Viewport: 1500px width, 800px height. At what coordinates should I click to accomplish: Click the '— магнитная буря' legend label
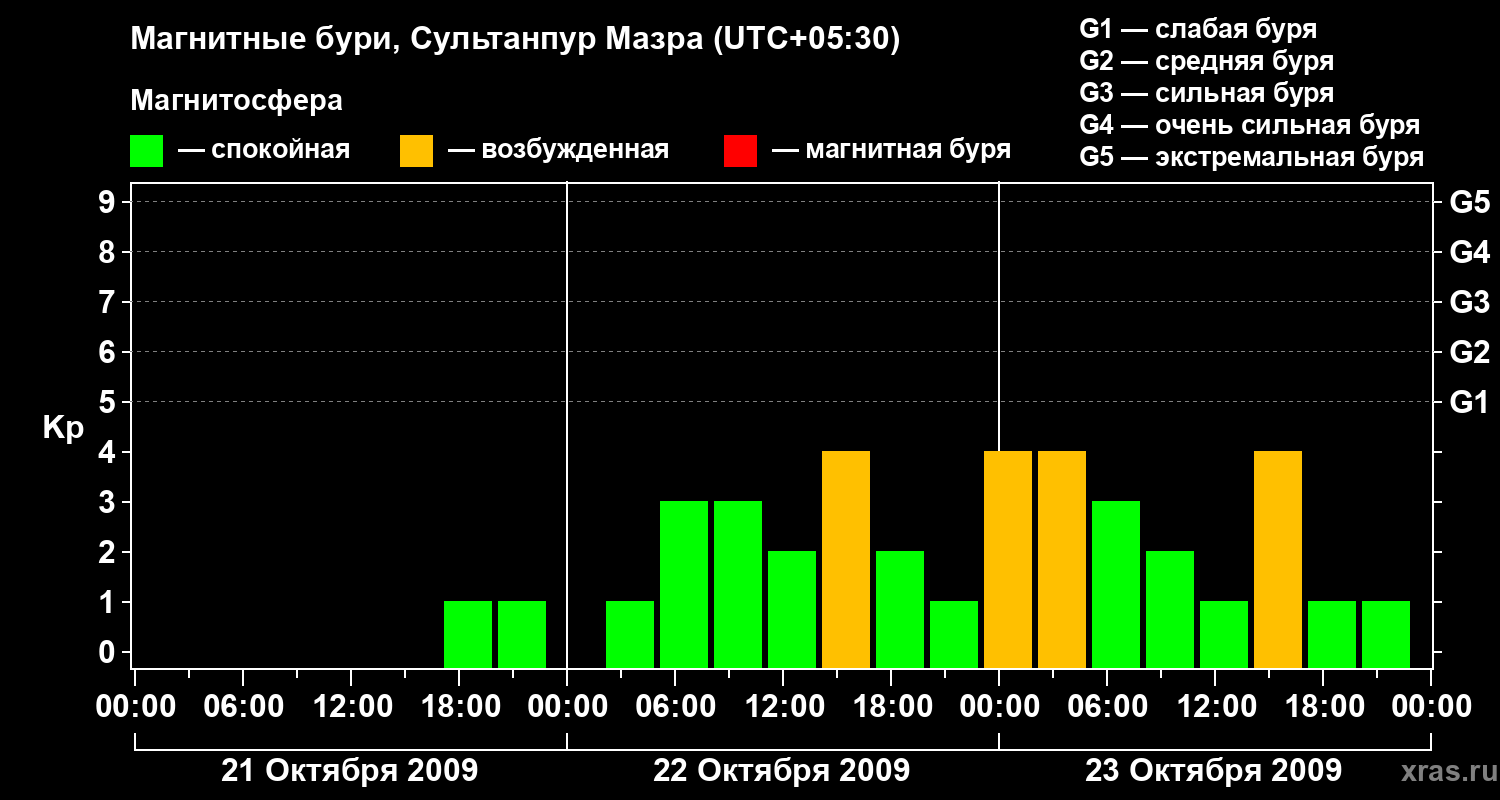tap(892, 150)
